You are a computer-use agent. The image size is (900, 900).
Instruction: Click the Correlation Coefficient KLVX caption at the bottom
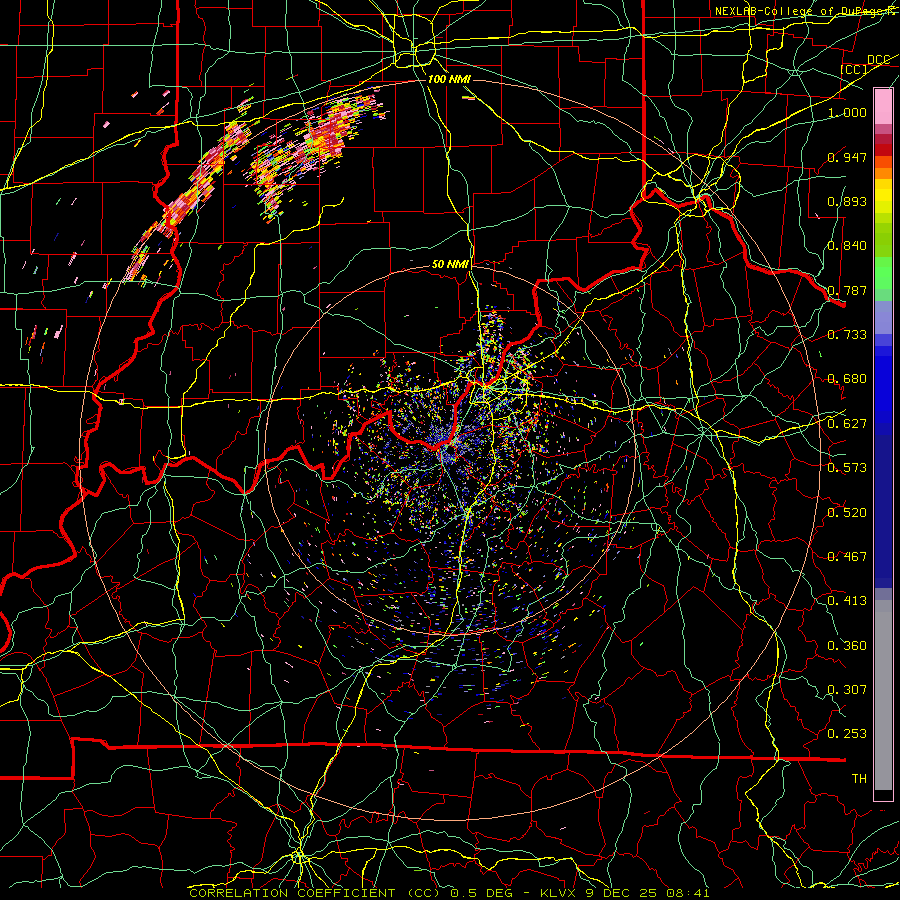coord(449,893)
